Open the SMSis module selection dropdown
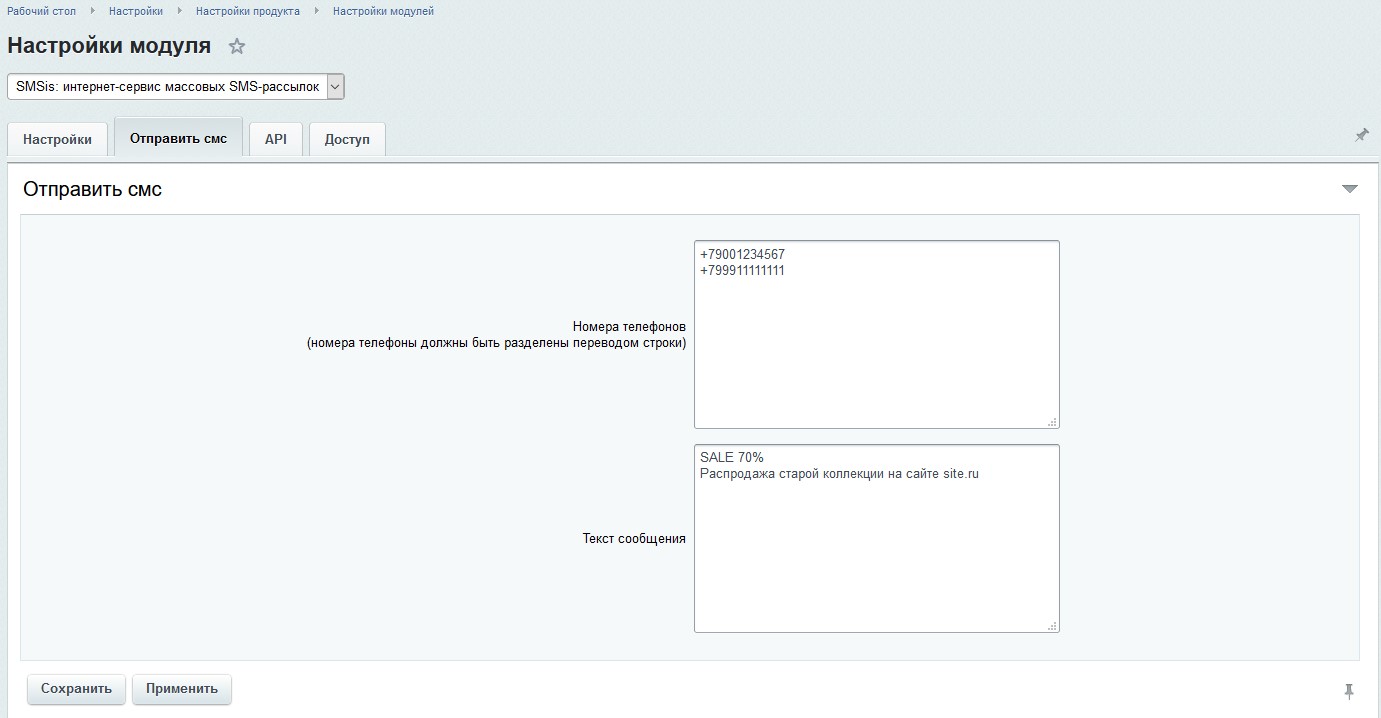Viewport: 1381px width, 718px height. 175,87
